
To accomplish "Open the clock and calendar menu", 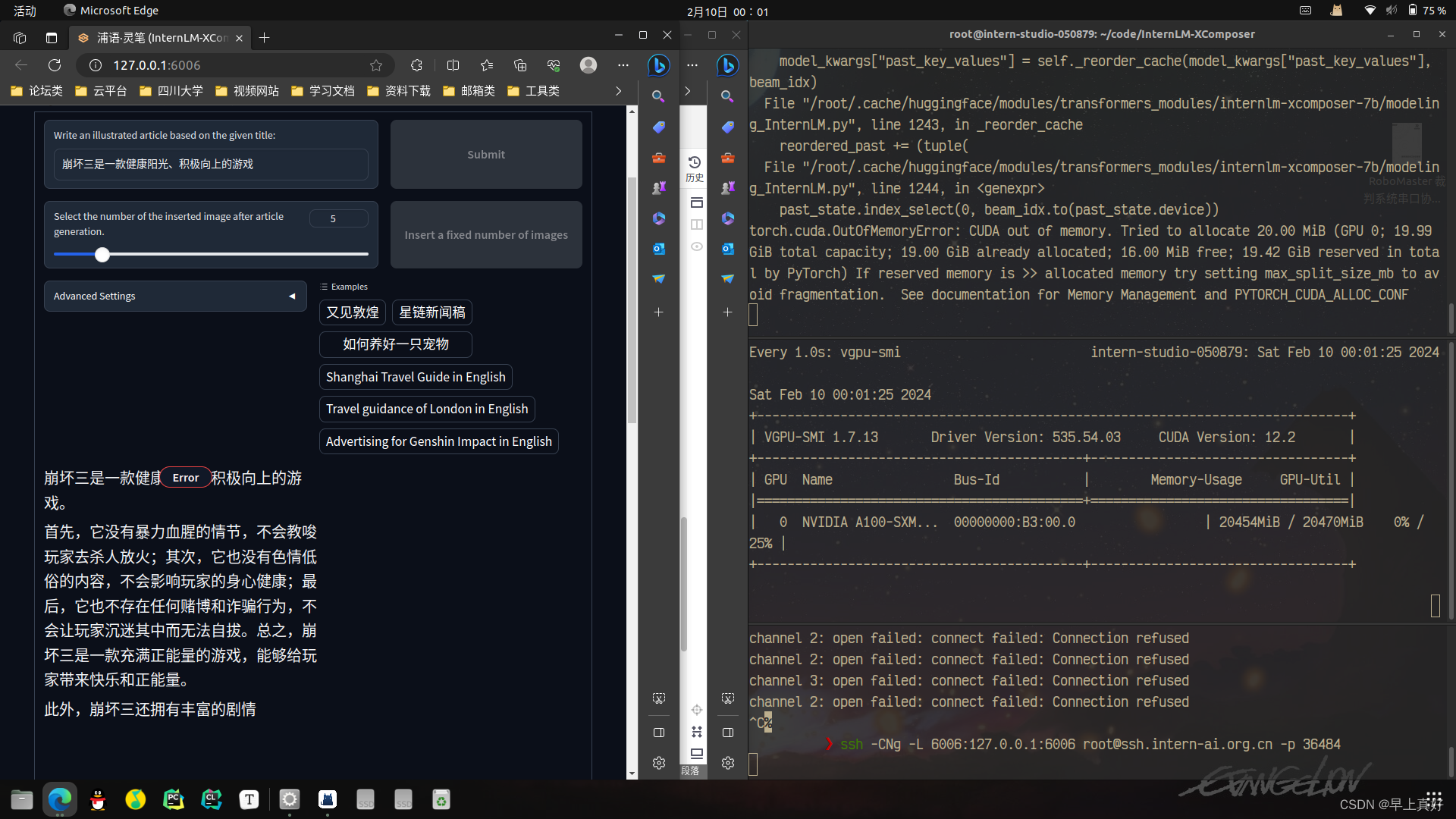I will 727,11.
